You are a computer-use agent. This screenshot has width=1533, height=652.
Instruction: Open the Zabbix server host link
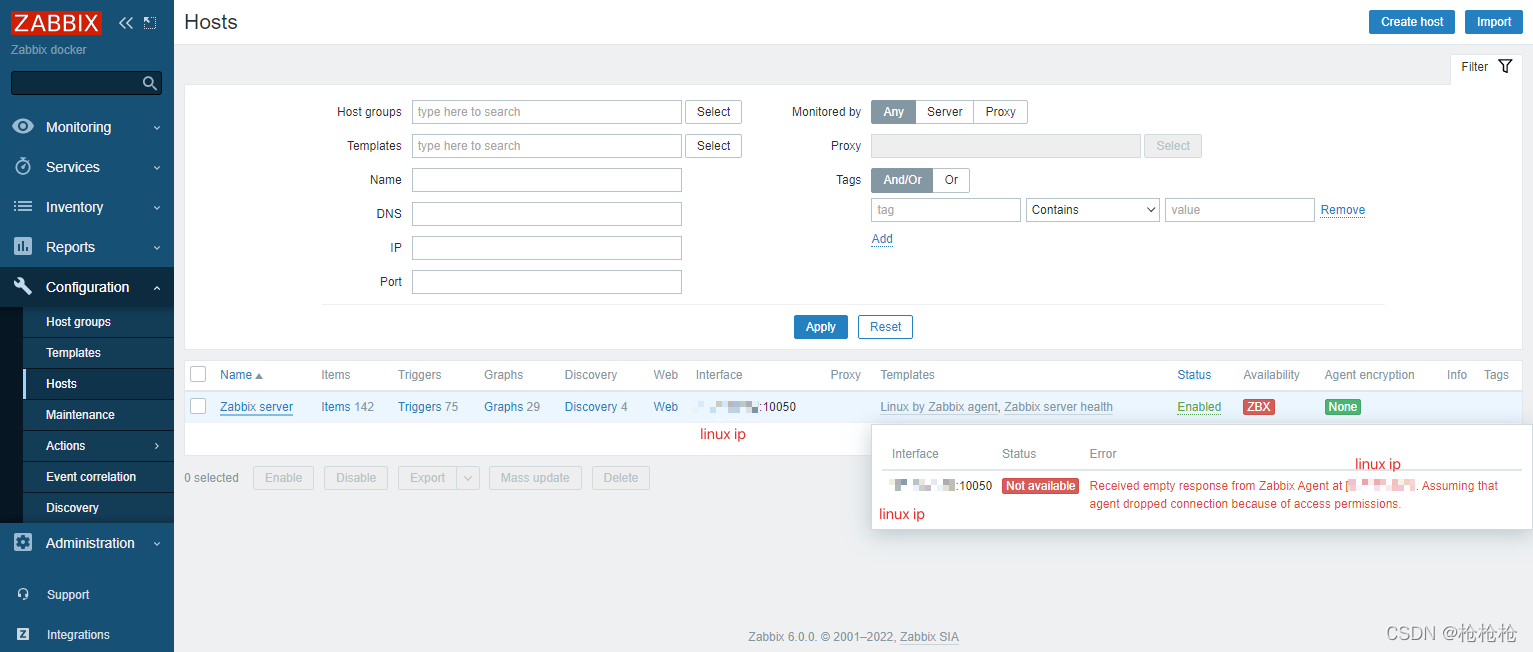tap(256, 407)
